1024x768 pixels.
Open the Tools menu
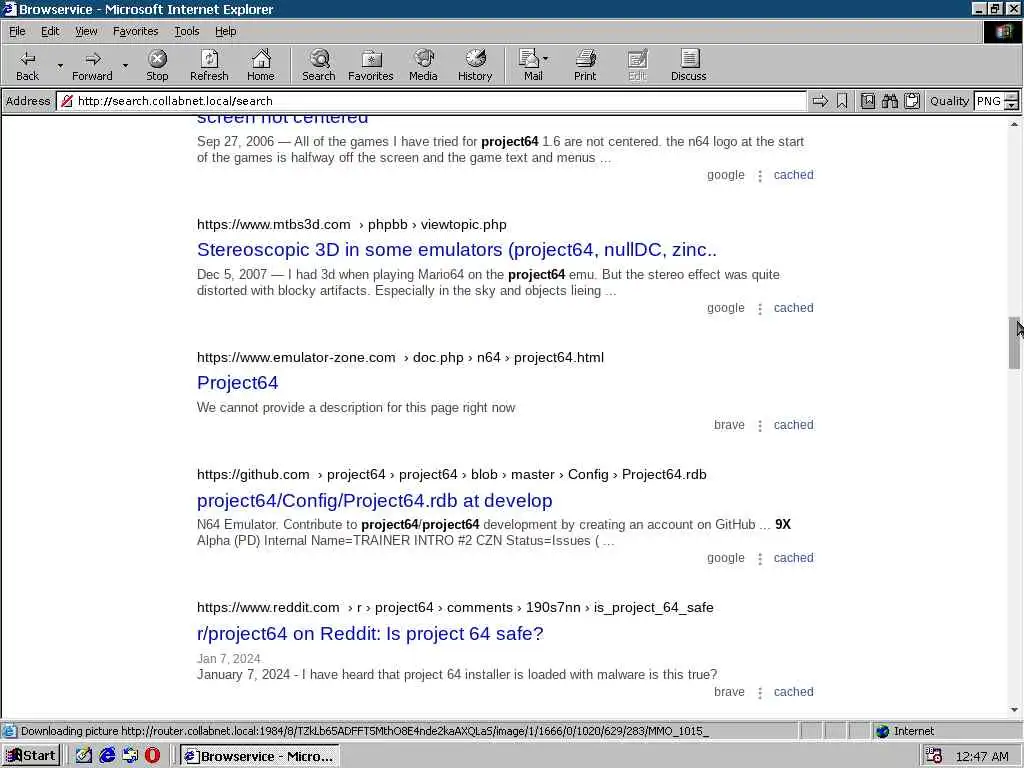186,31
